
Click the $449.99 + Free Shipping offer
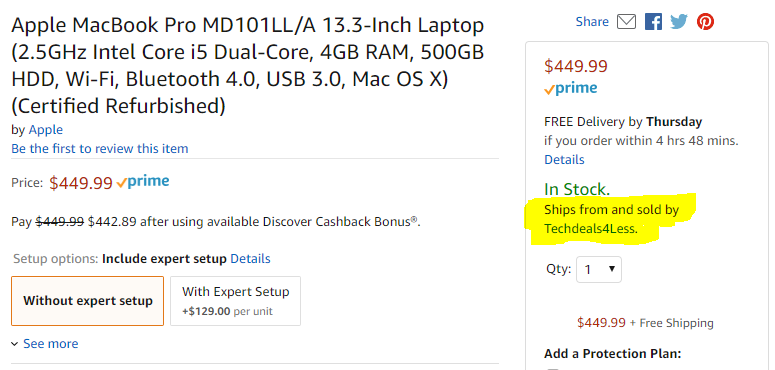coord(645,323)
